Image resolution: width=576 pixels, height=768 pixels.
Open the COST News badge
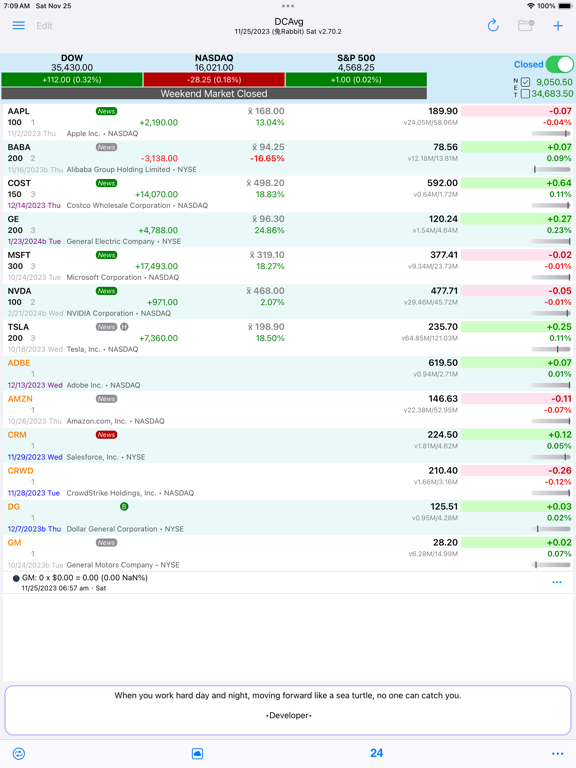tap(106, 183)
